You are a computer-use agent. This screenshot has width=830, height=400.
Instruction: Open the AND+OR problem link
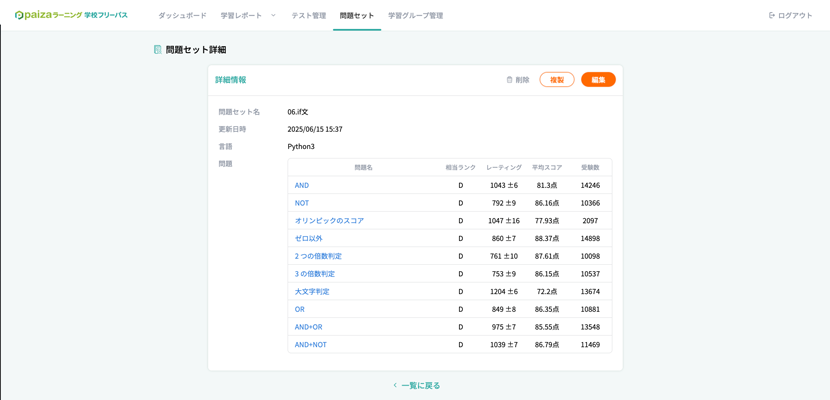coord(309,327)
